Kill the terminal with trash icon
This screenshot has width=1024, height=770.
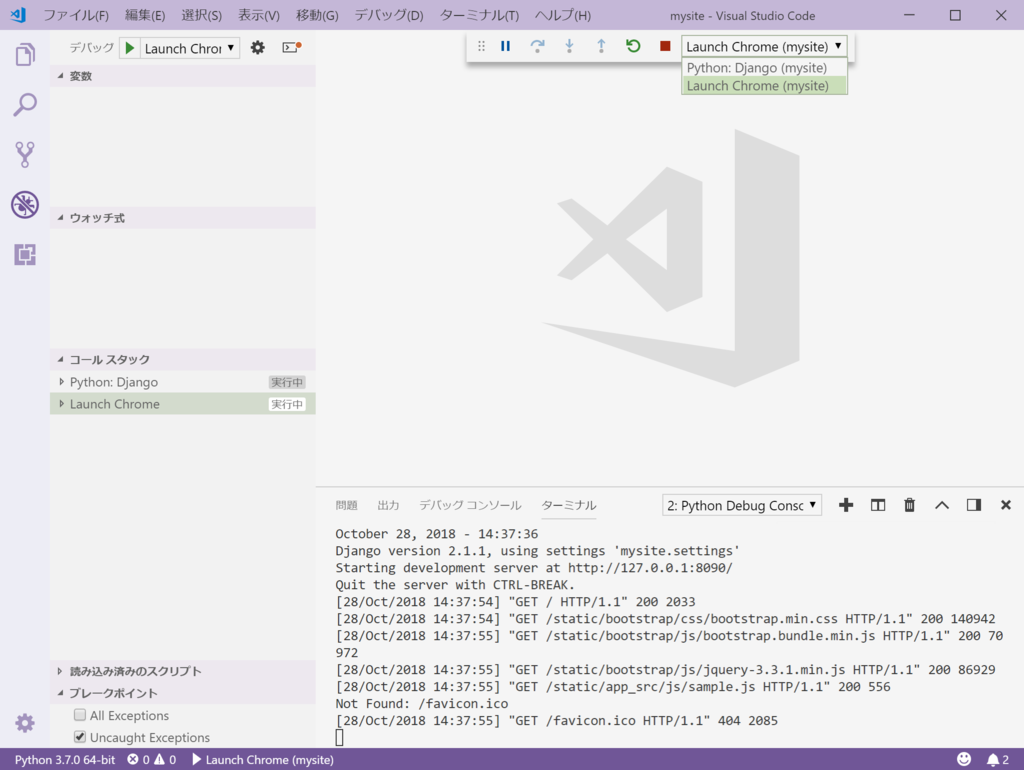pyautogui.click(x=910, y=505)
